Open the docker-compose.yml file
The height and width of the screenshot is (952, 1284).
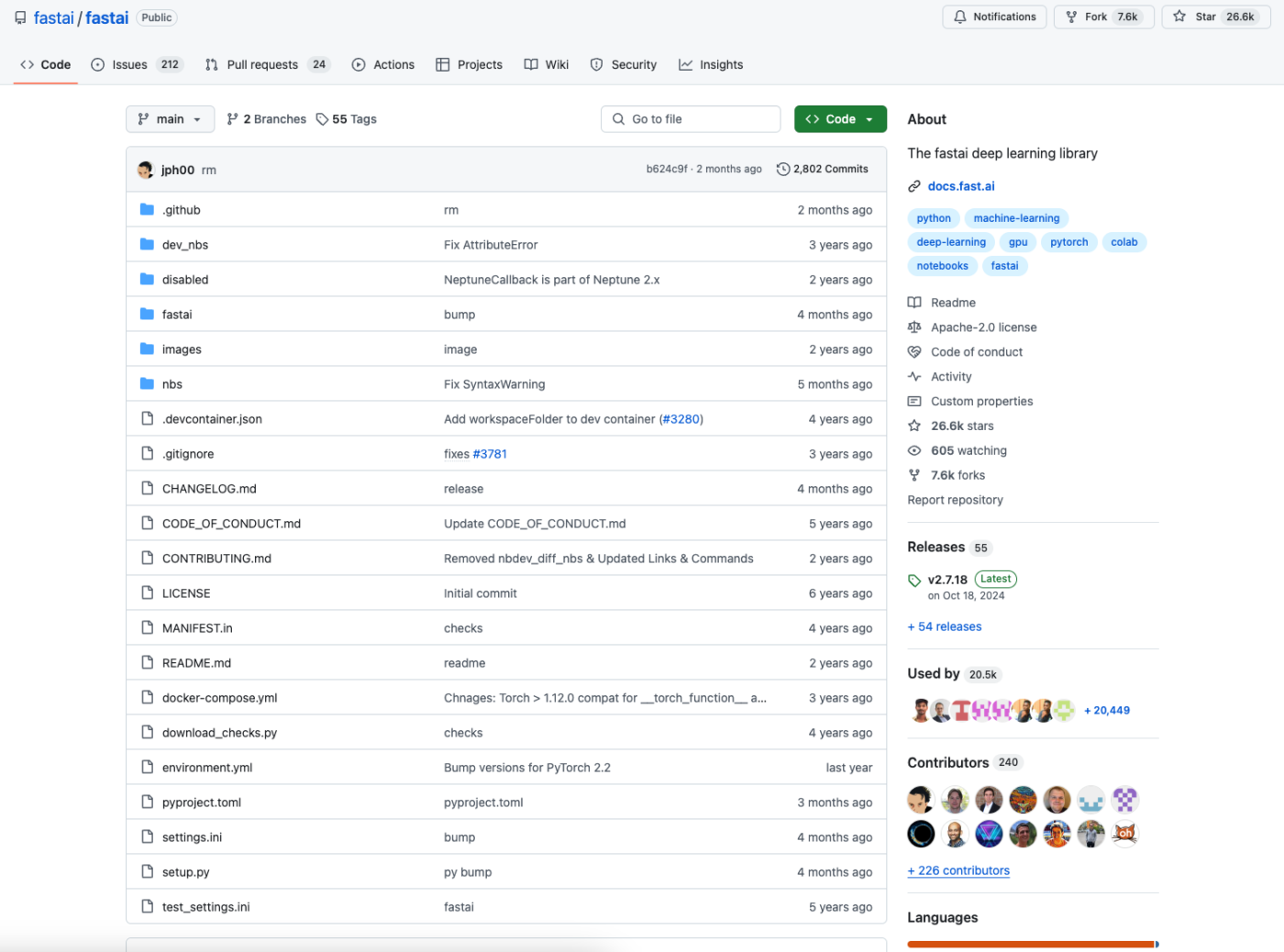pos(219,698)
